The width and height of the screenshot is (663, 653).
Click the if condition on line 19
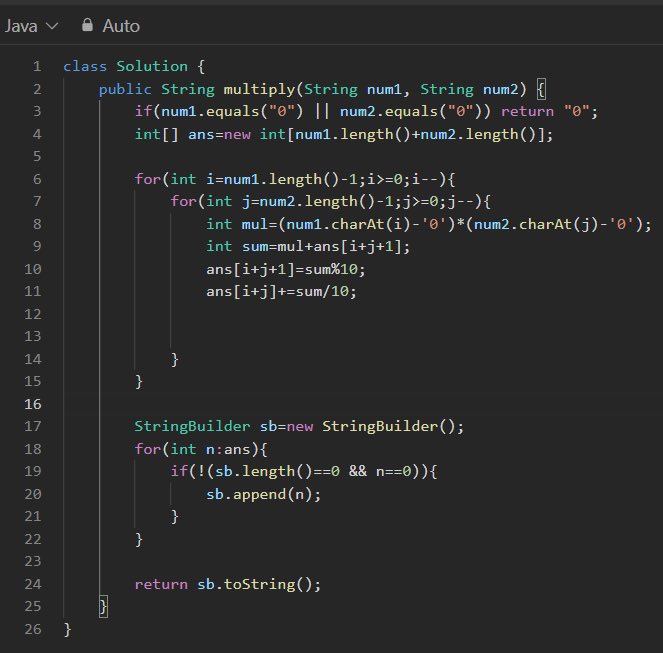click(x=304, y=471)
